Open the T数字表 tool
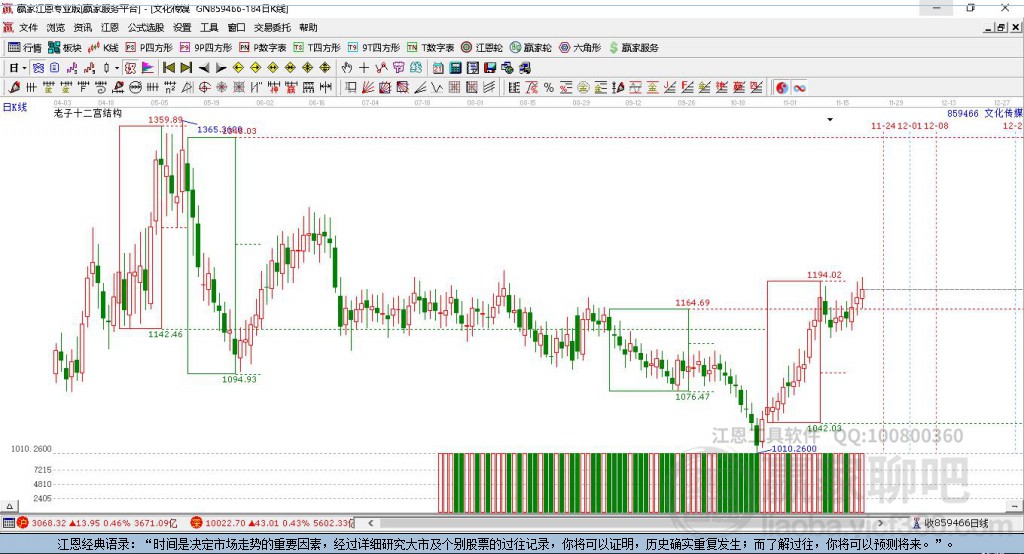Screen dimensions: 1024x554 click(430, 48)
